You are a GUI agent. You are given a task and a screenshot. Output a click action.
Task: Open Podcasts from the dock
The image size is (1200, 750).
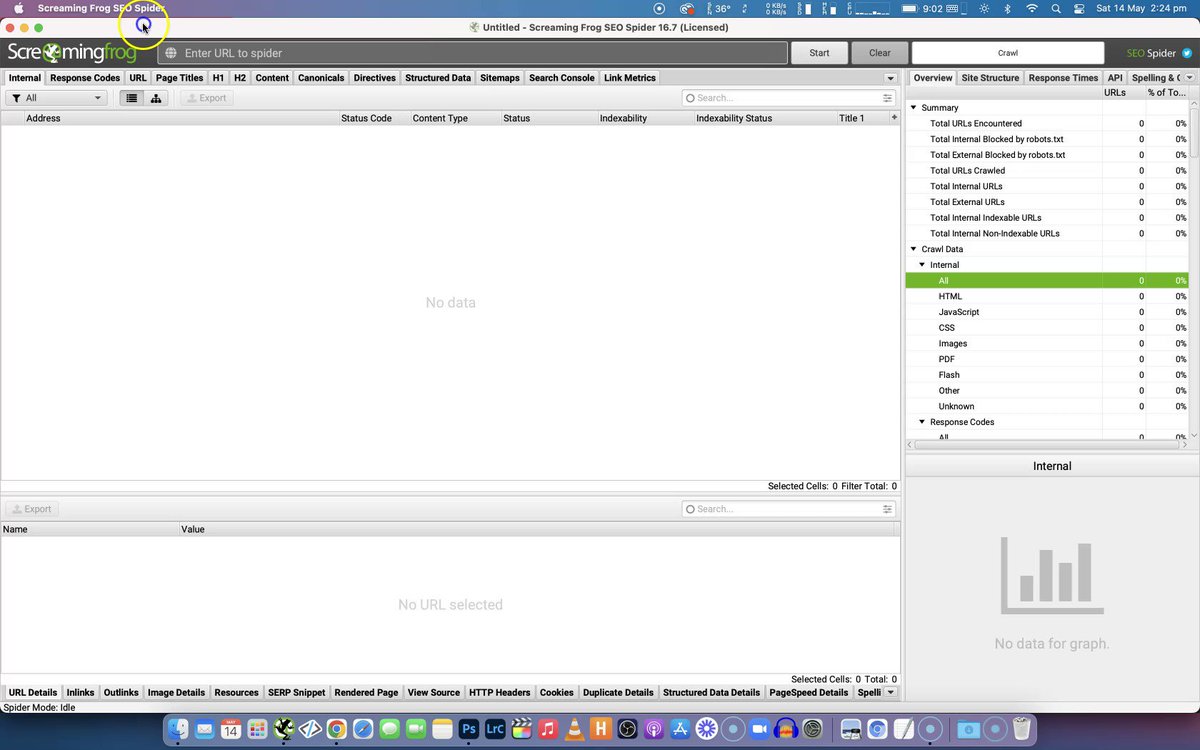point(653,729)
